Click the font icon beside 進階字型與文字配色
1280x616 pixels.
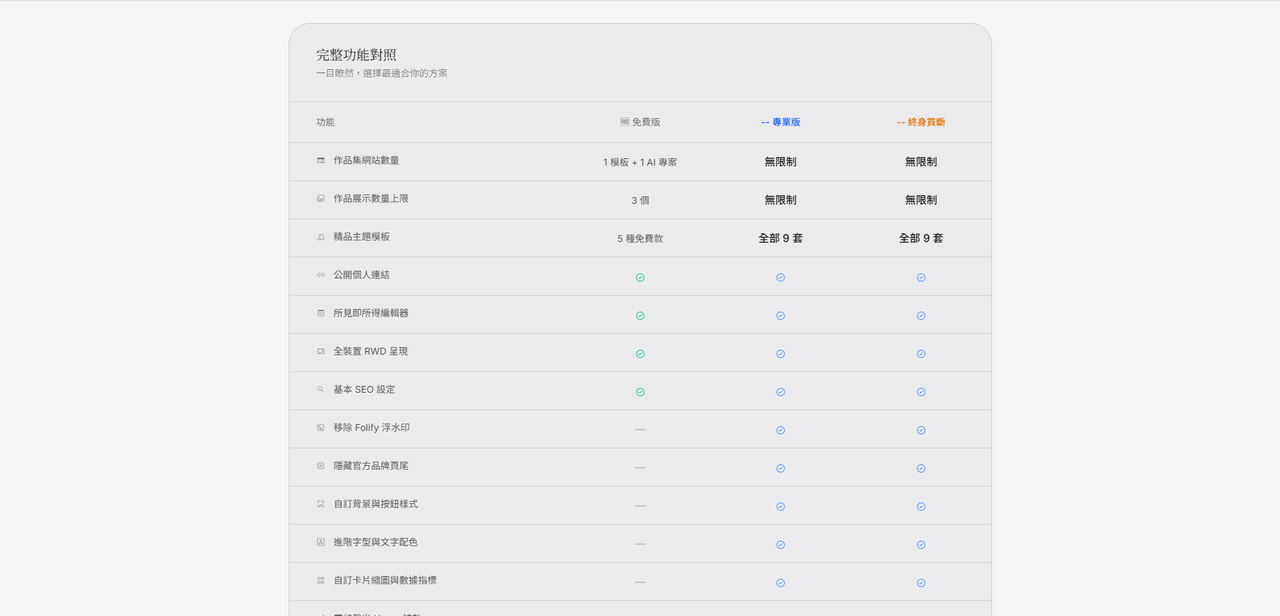[321, 542]
